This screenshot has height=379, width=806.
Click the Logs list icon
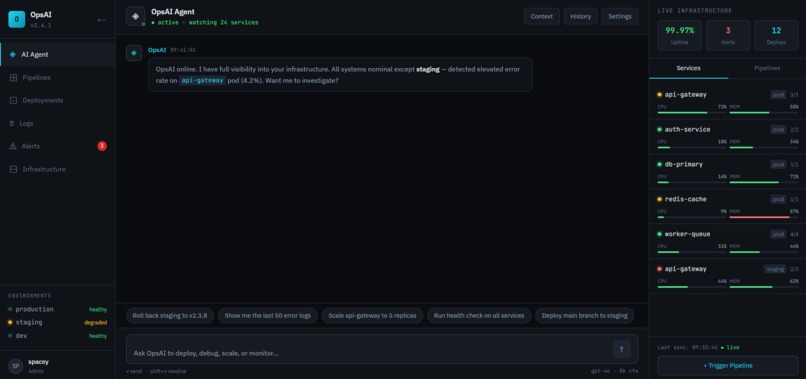click(12, 123)
